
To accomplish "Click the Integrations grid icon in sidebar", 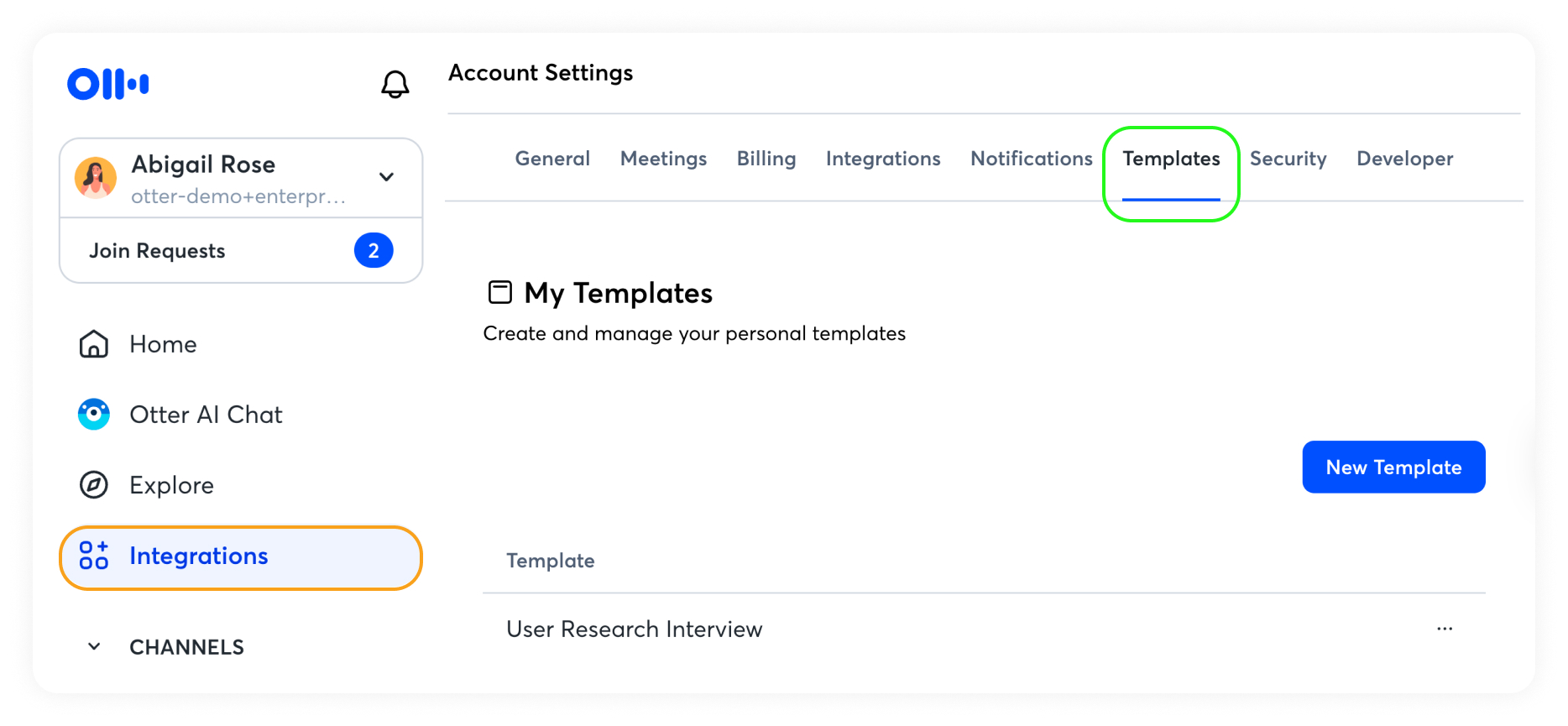I will [94, 556].
